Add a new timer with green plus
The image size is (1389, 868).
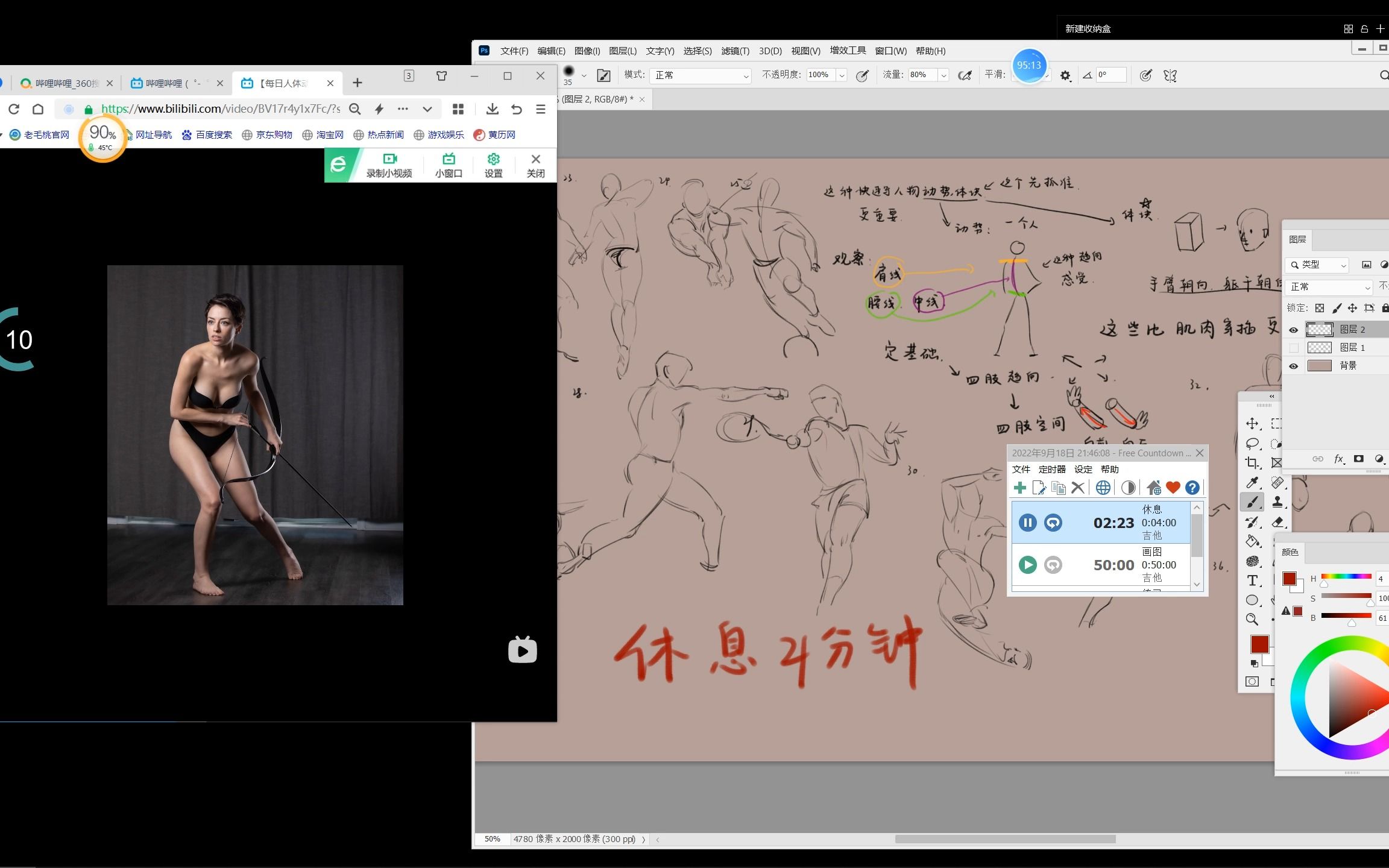[1019, 488]
